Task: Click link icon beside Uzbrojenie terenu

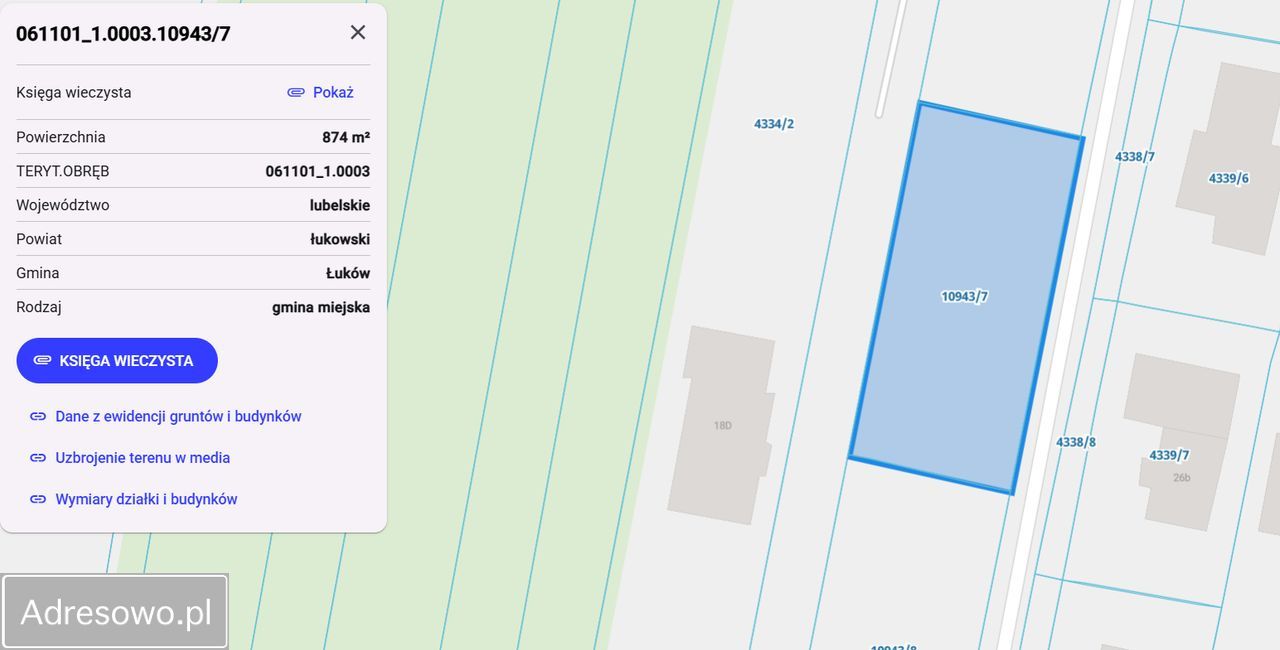Action: (38, 458)
